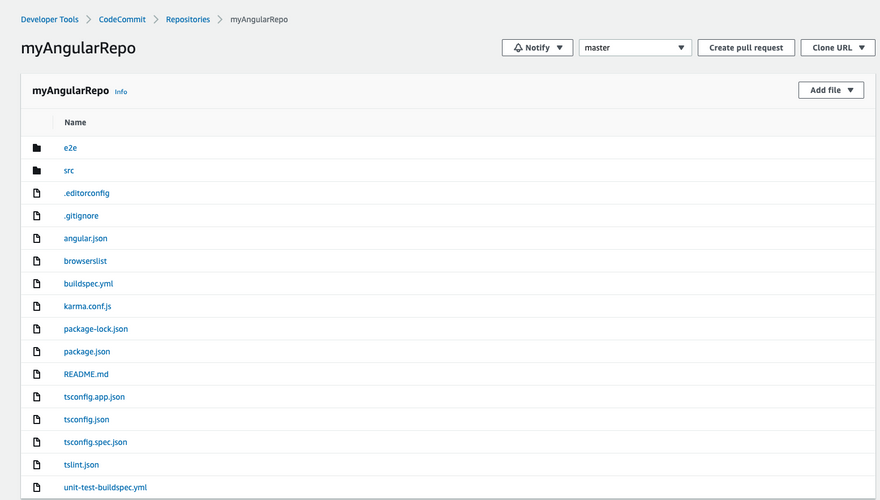Screen dimensions: 880x500
Task: Click the file icon beside tslint.json
Action: point(37,465)
